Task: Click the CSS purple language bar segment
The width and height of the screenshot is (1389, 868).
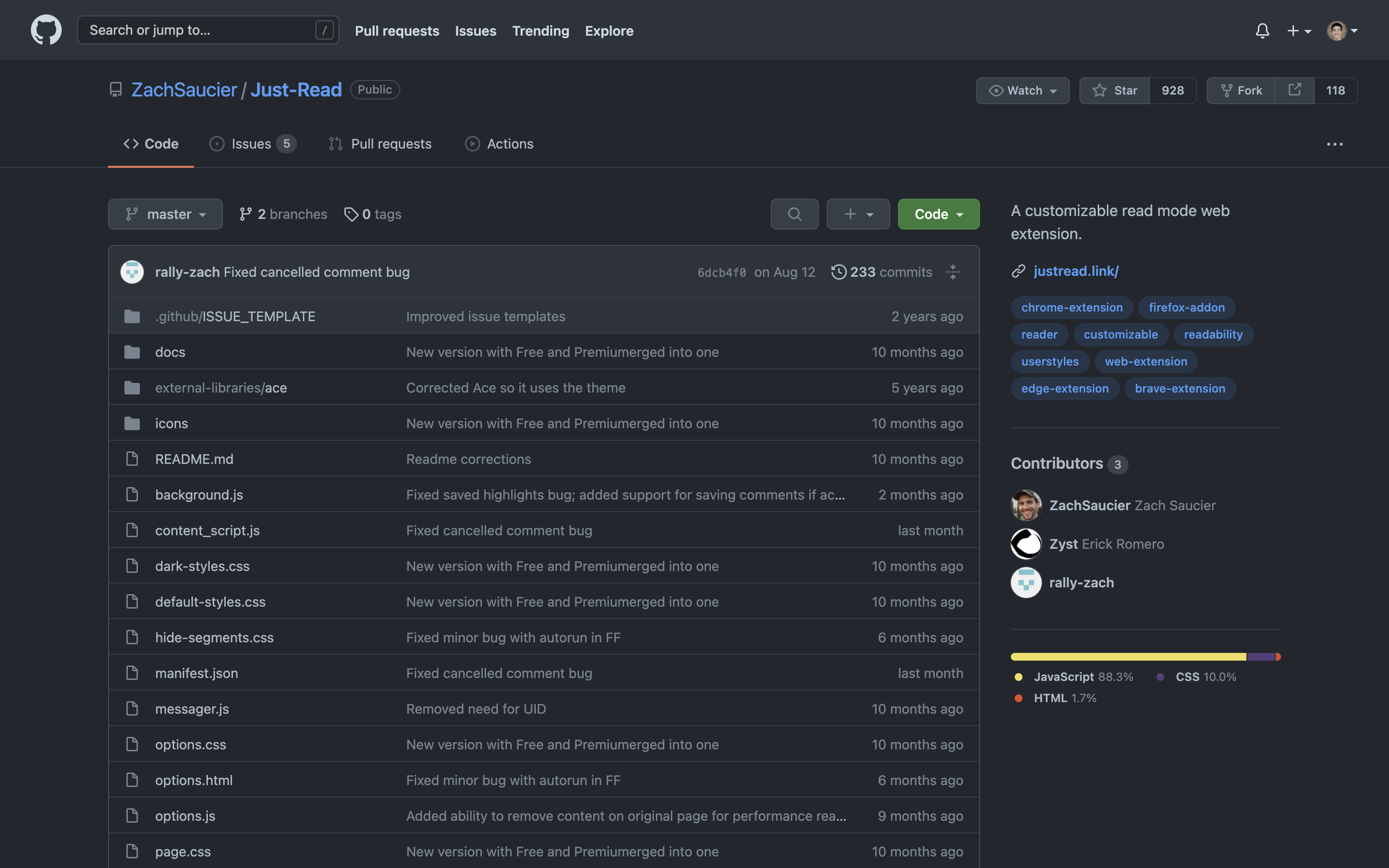Action: pos(1260,657)
